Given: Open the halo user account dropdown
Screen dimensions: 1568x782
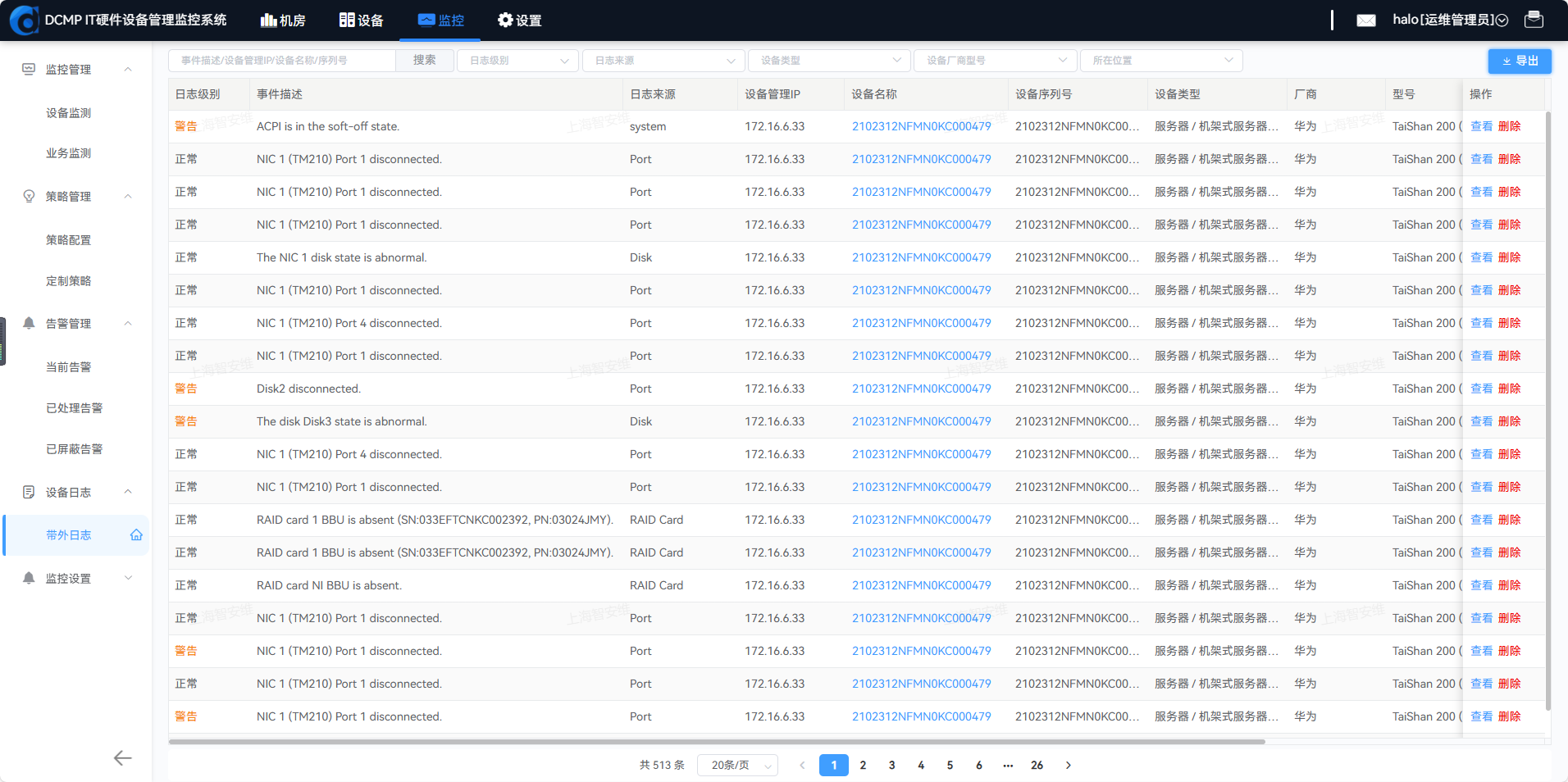Looking at the screenshot, I should [x=1450, y=20].
